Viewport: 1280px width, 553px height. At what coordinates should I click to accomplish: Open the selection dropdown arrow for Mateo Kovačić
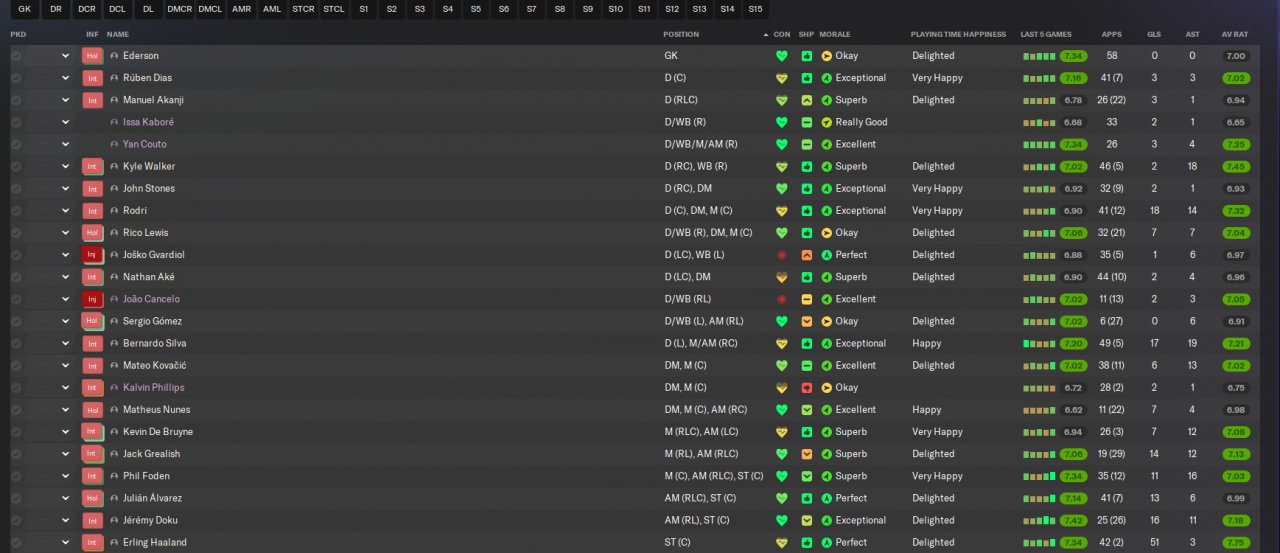coord(65,366)
